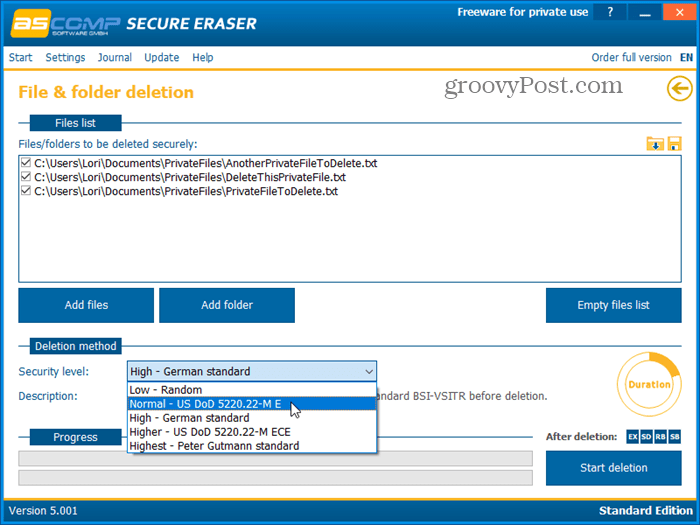Viewport: 700px width, 525px height.
Task: Click the ASCOMP logo
Action: point(65,24)
